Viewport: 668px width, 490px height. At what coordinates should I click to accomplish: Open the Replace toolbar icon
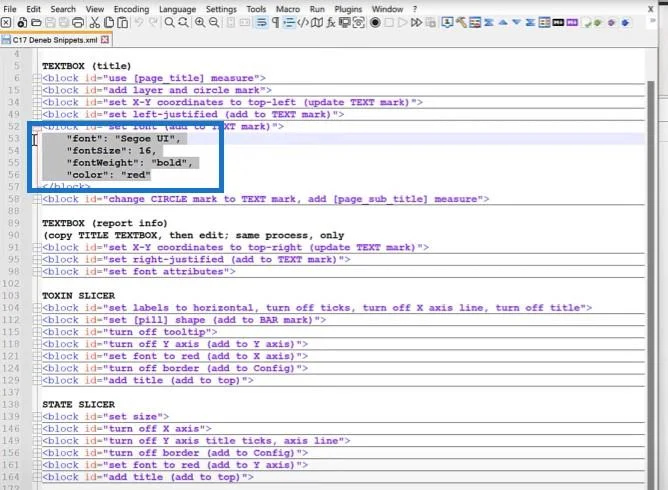pyautogui.click(x=183, y=23)
